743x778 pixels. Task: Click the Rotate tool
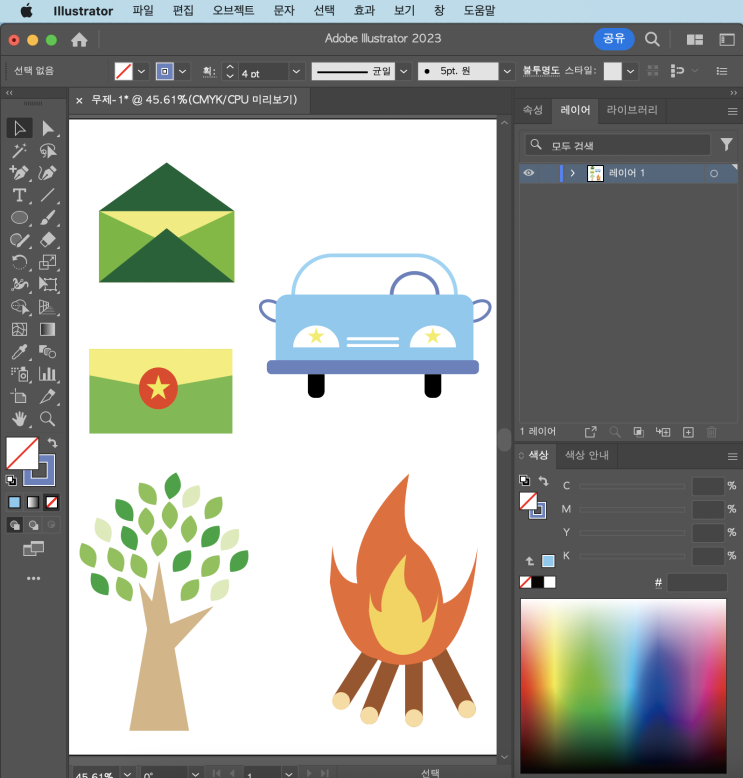[x=19, y=262]
